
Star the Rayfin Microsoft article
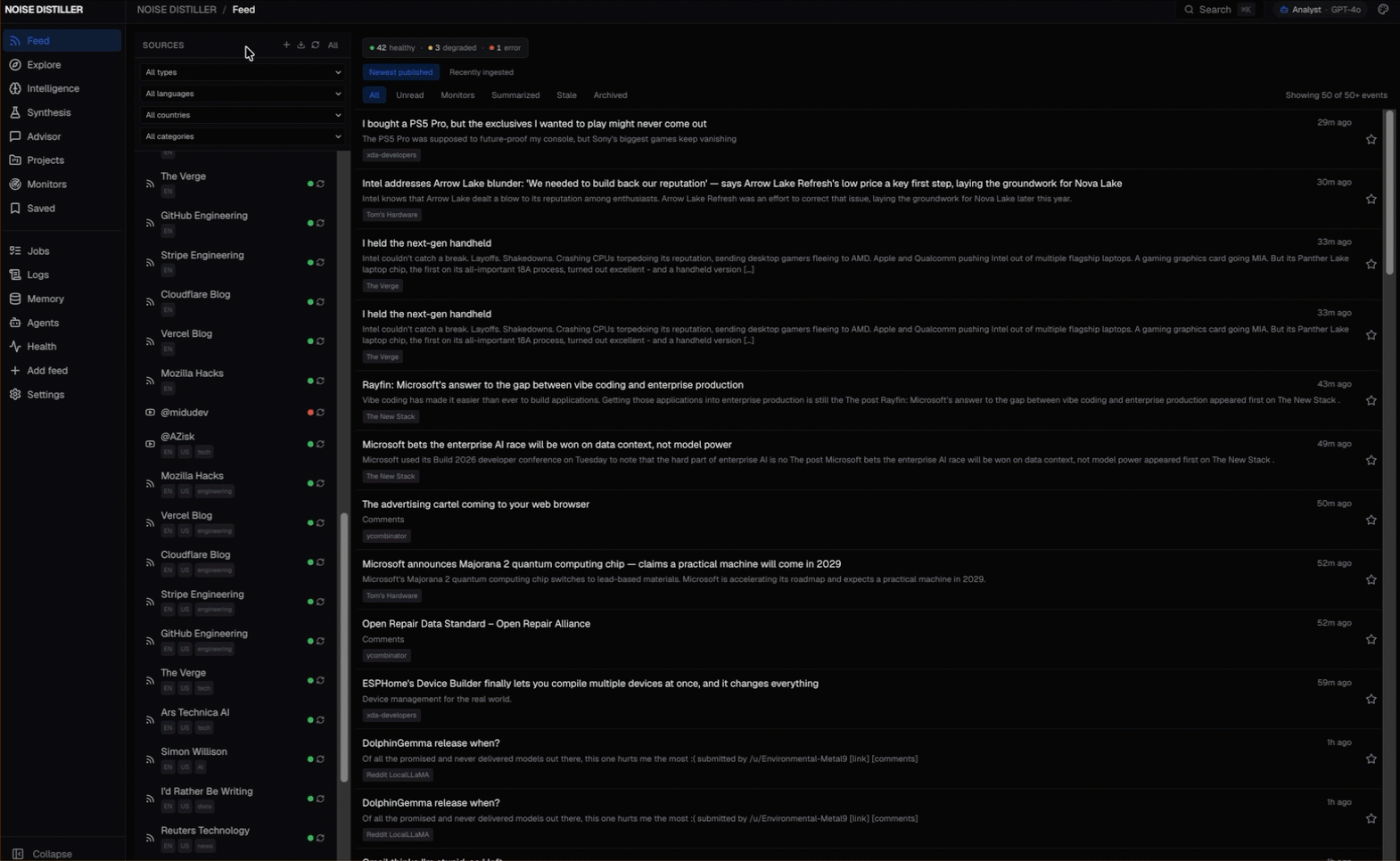pos(1371,401)
